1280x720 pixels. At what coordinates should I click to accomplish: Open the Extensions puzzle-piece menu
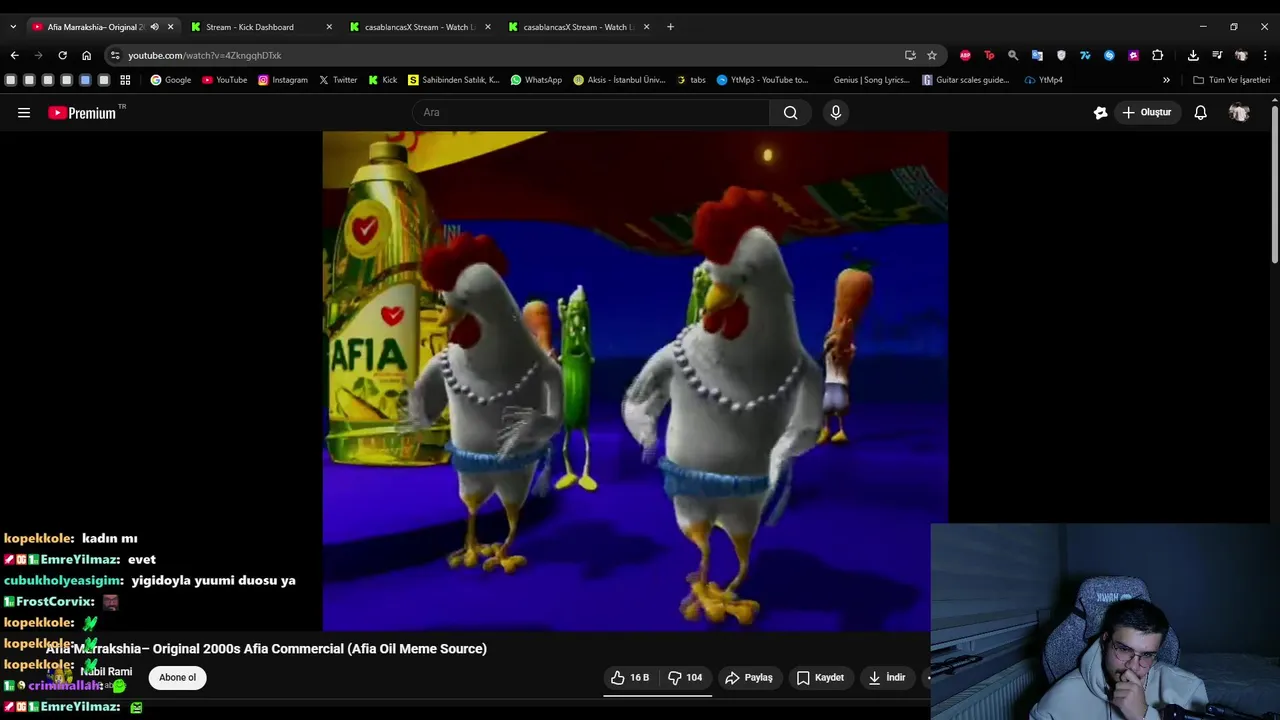coord(1157,55)
